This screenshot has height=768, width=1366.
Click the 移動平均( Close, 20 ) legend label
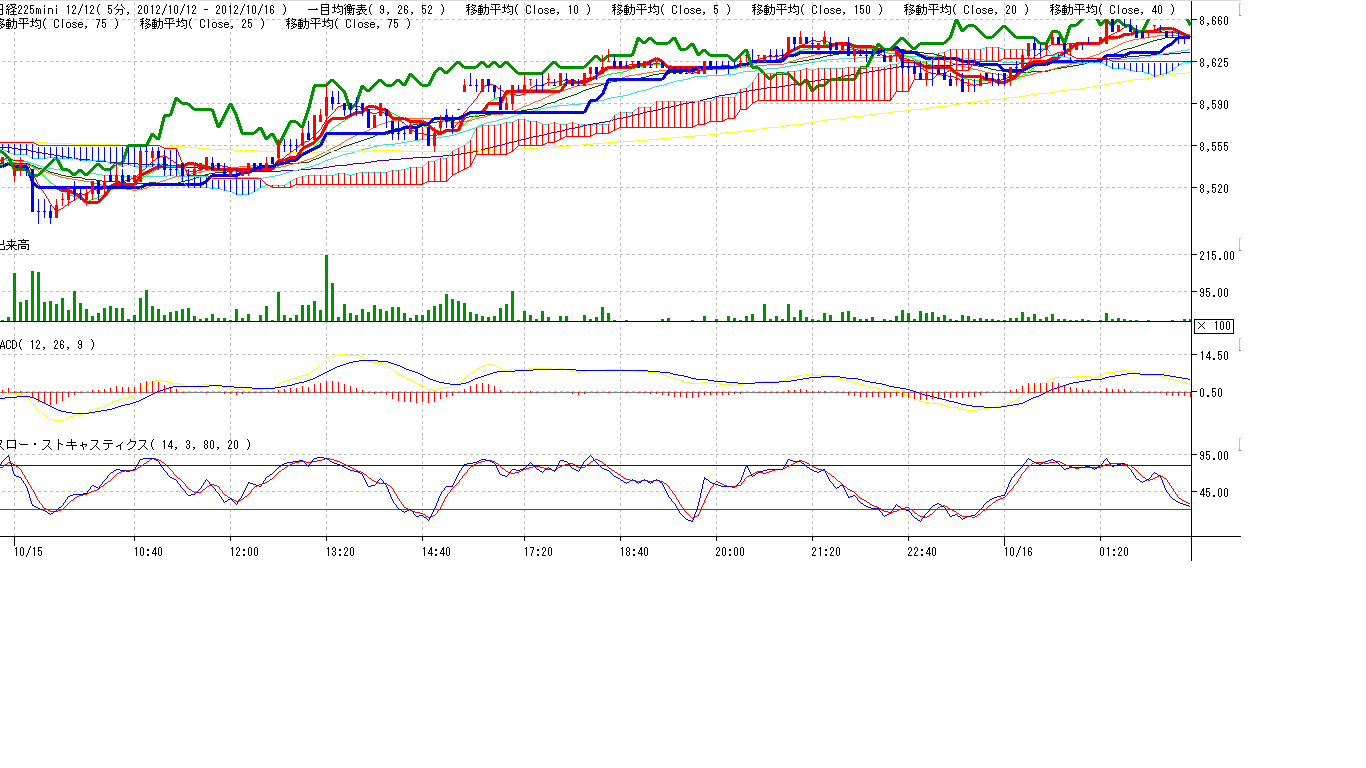pyautogui.click(x=965, y=9)
